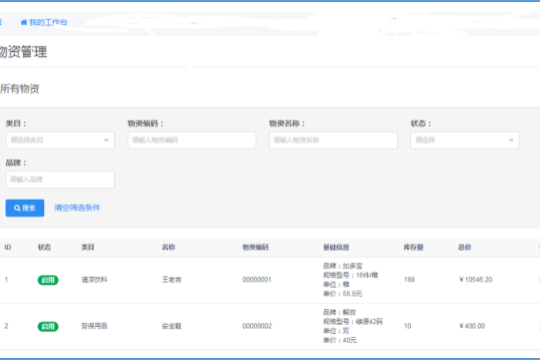Click 清空筛选条件 to clear filters

pyautogui.click(x=77, y=208)
